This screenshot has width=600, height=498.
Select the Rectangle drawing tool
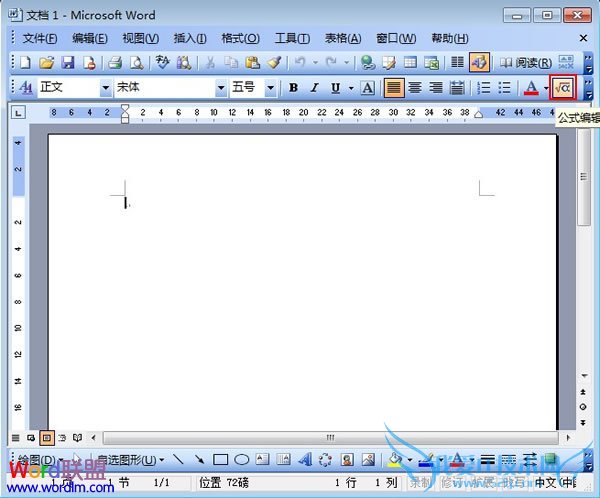[x=220, y=459]
